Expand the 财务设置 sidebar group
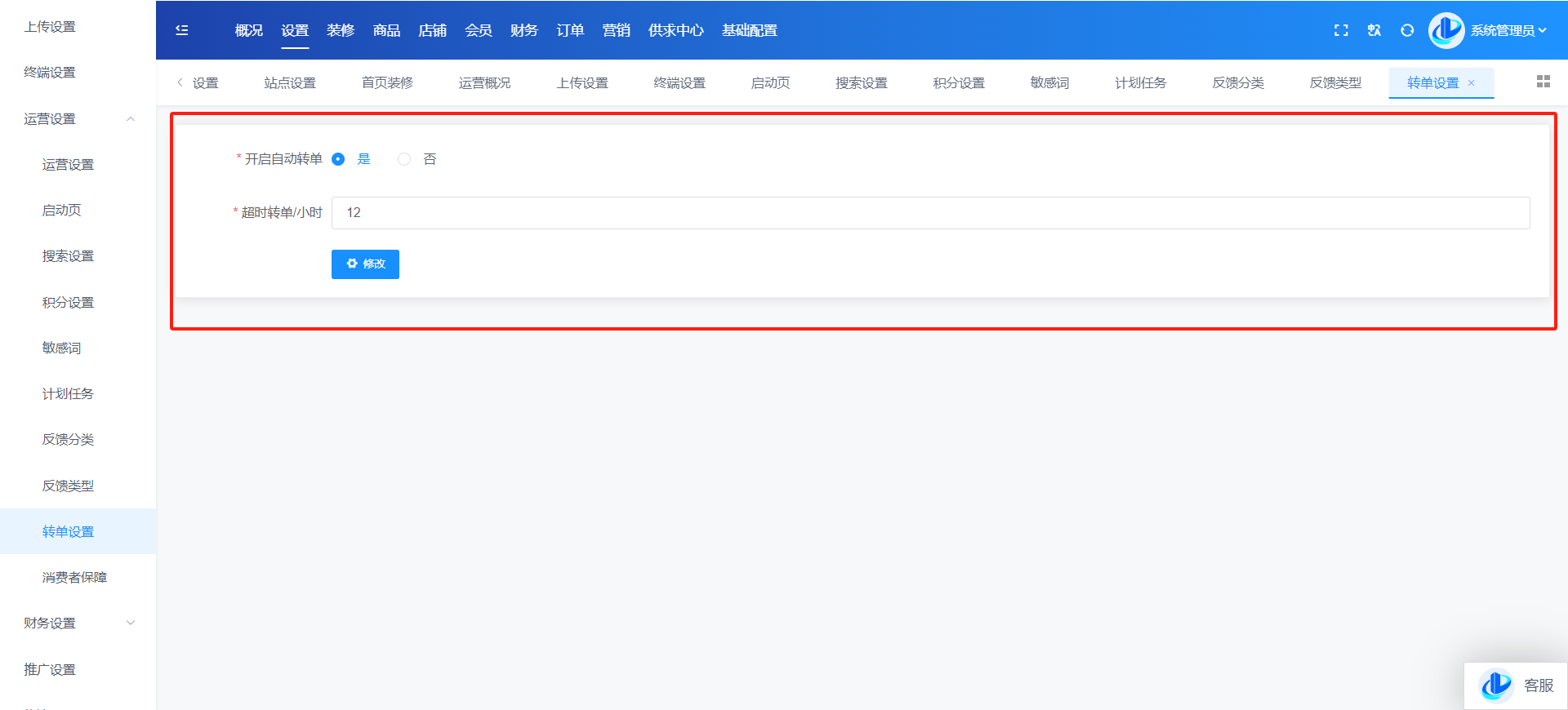 coord(130,623)
